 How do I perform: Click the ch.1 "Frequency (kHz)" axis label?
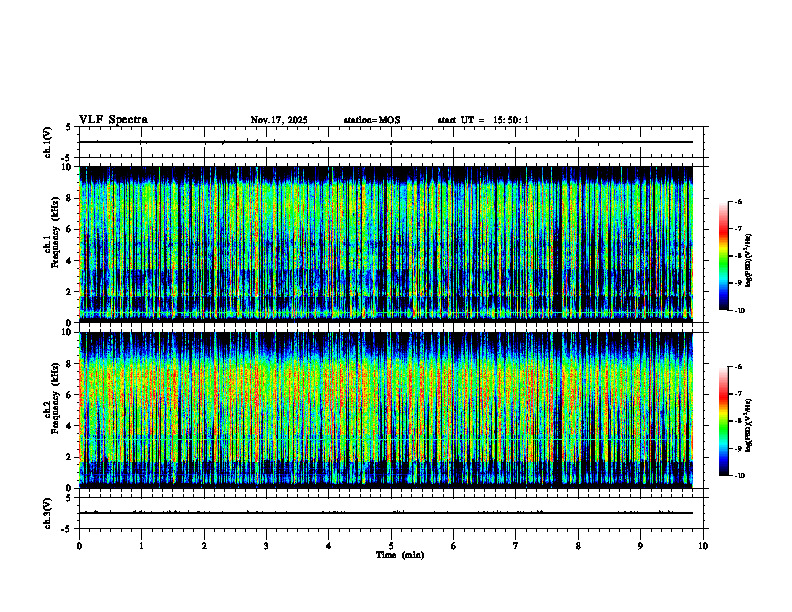pos(55,232)
